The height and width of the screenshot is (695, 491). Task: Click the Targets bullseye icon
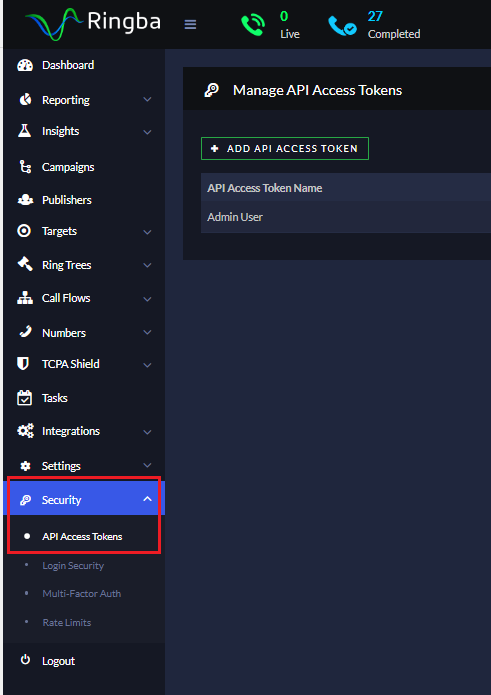[x=24, y=230]
